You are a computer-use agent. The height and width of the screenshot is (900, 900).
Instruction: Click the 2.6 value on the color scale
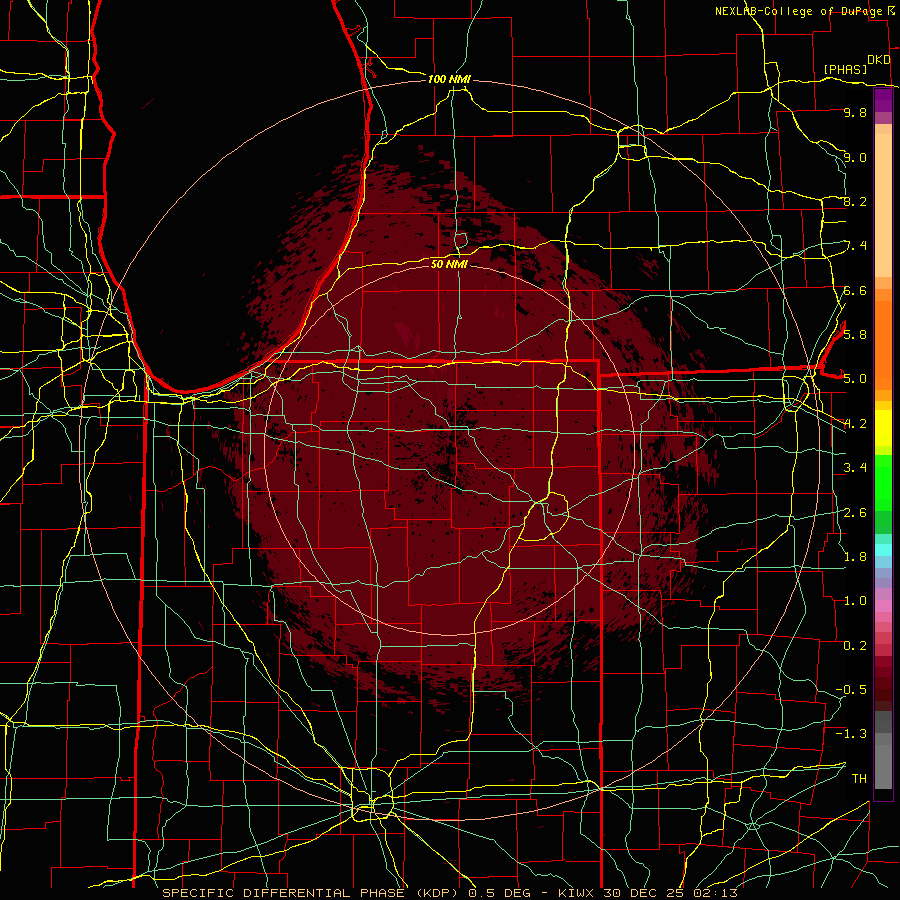point(855,513)
